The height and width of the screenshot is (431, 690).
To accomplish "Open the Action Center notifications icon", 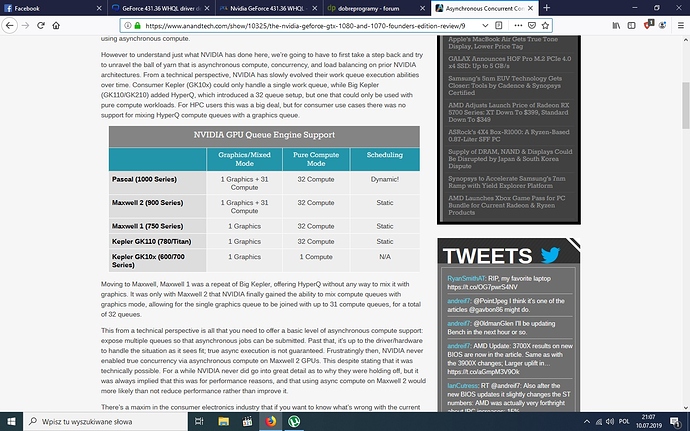I will pos(675,421).
